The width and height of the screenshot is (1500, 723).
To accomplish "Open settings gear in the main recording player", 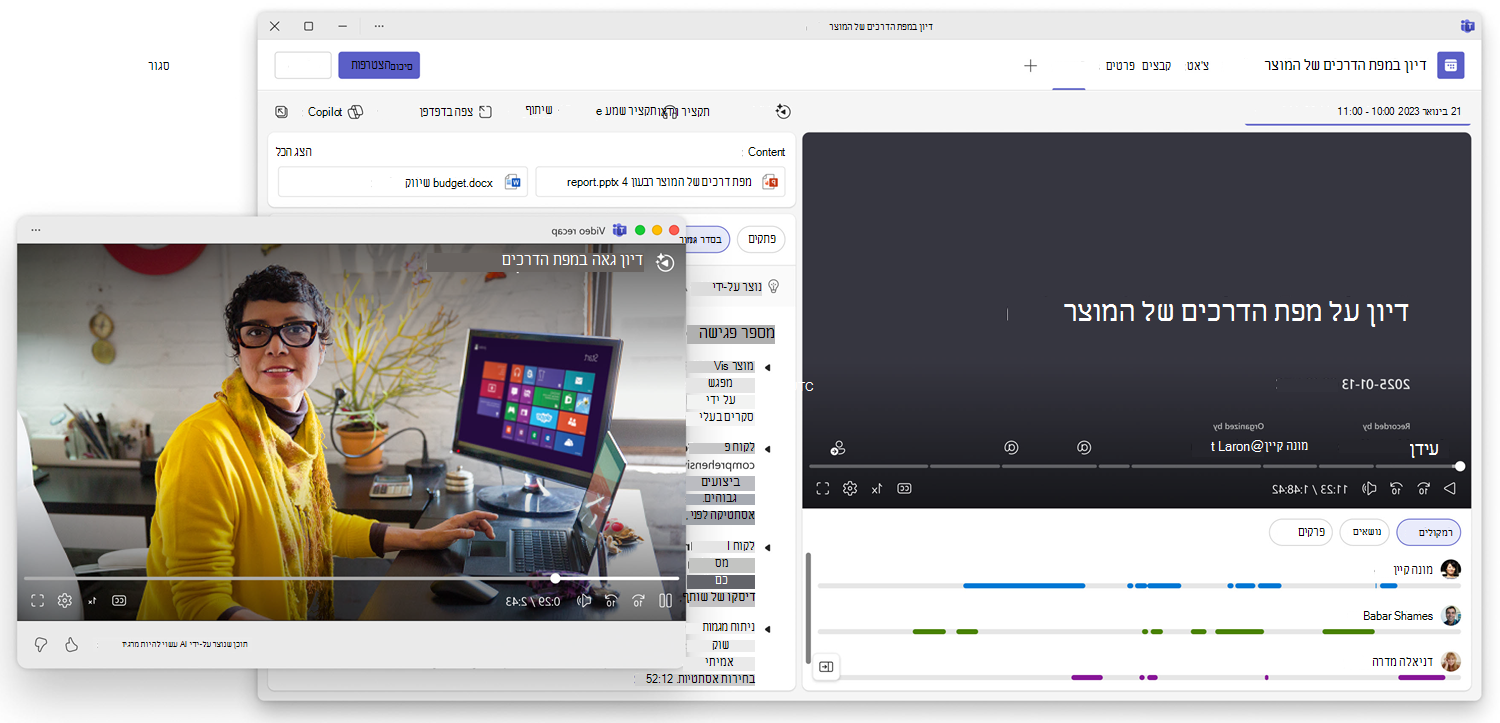I will (850, 489).
